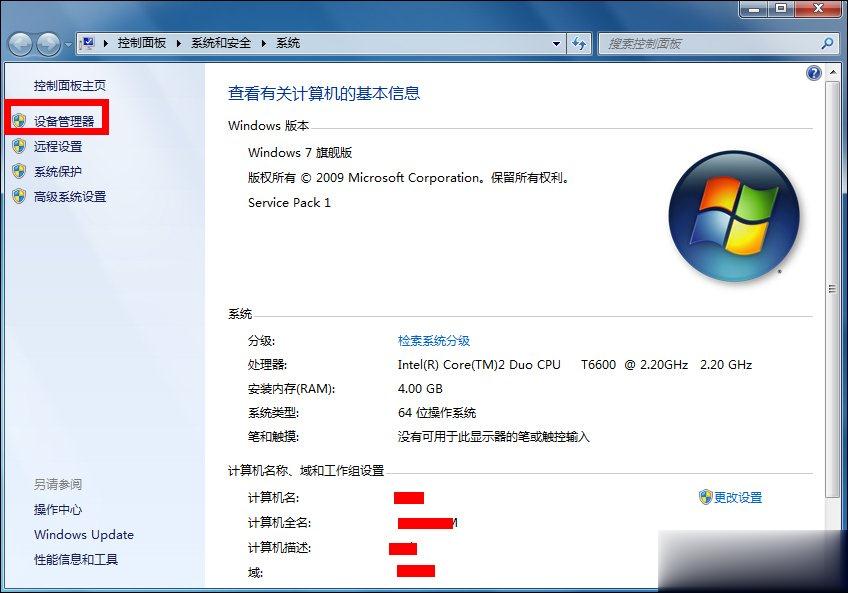
Task: Click shield icon beside 远程设置
Action: 19,146
